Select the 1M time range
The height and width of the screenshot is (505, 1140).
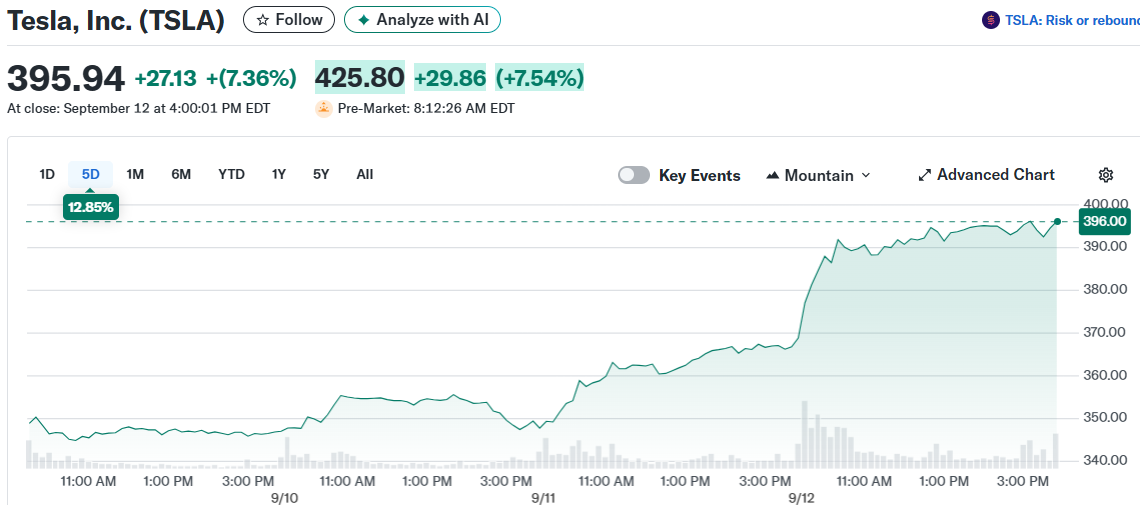[x=135, y=174]
